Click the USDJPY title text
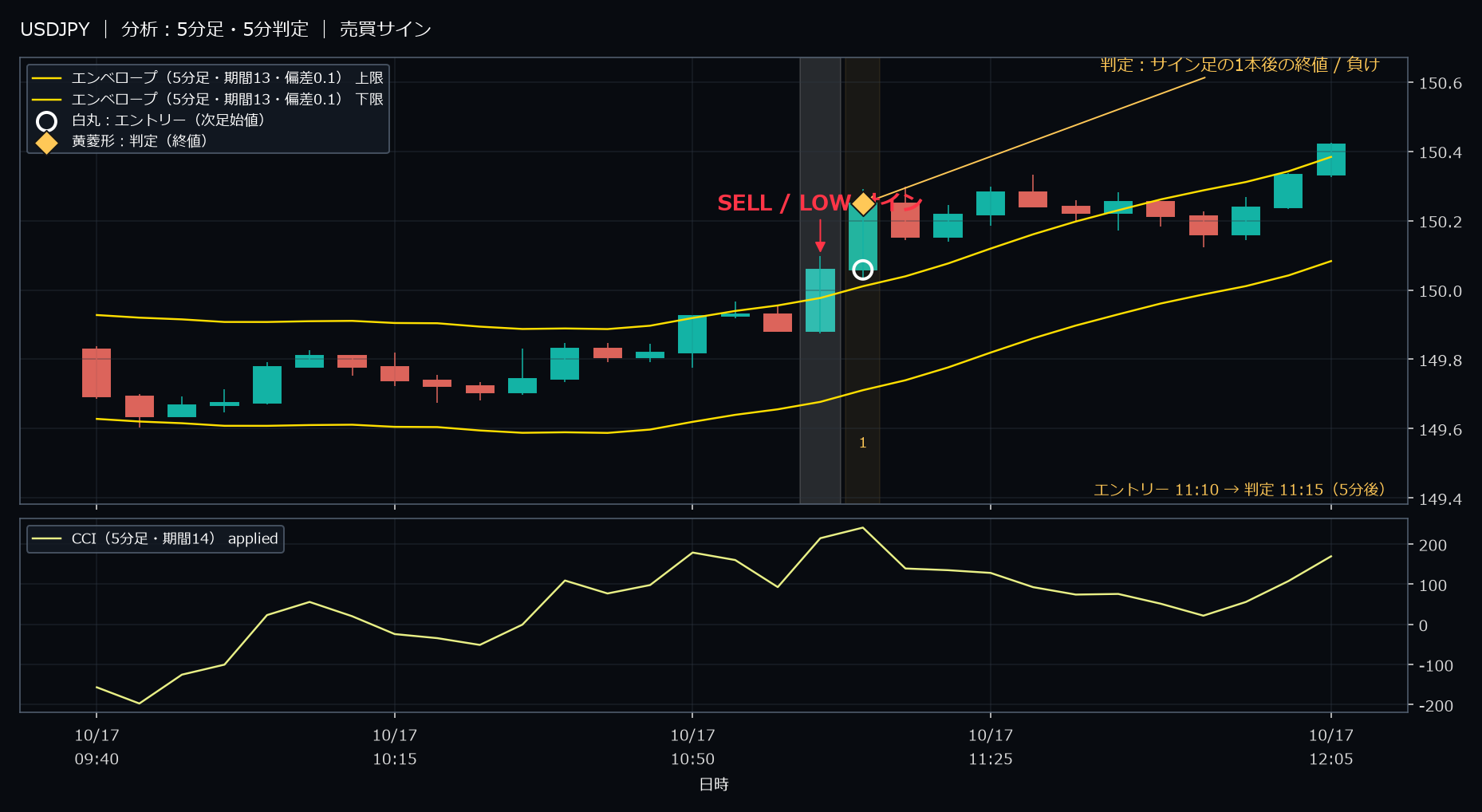The height and width of the screenshot is (812, 1482). click(x=55, y=30)
